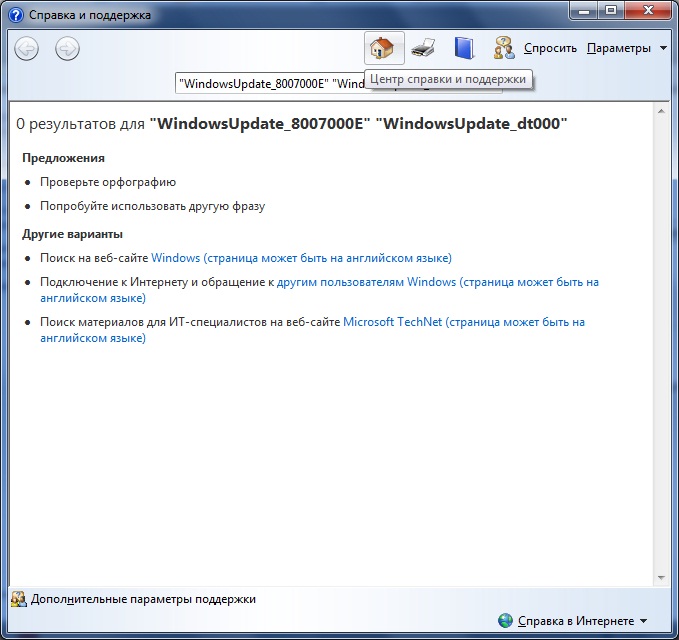
Task: Go back with the Back arrow button
Action: click(x=26, y=48)
